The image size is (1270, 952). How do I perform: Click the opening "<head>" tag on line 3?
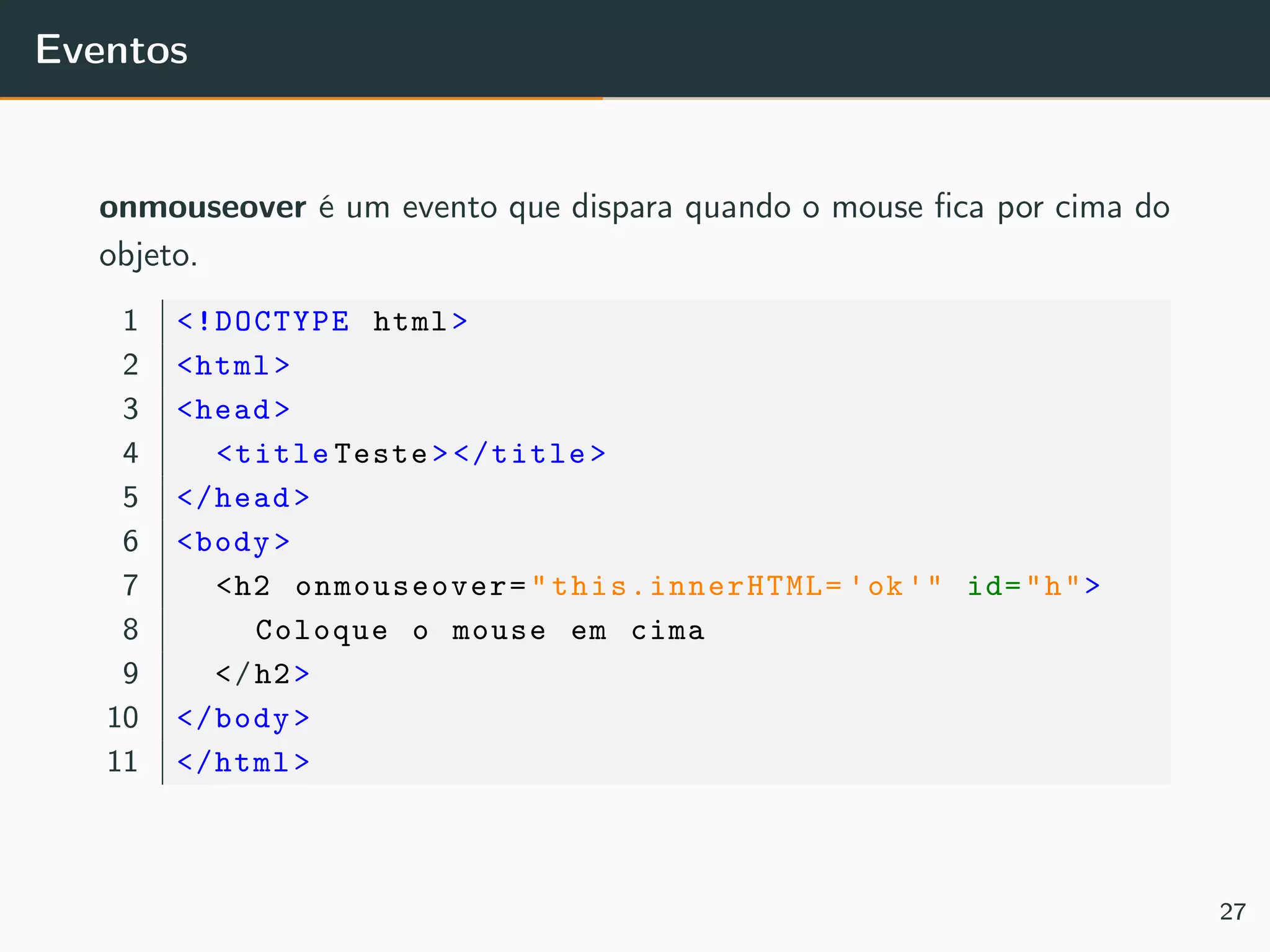(x=233, y=409)
